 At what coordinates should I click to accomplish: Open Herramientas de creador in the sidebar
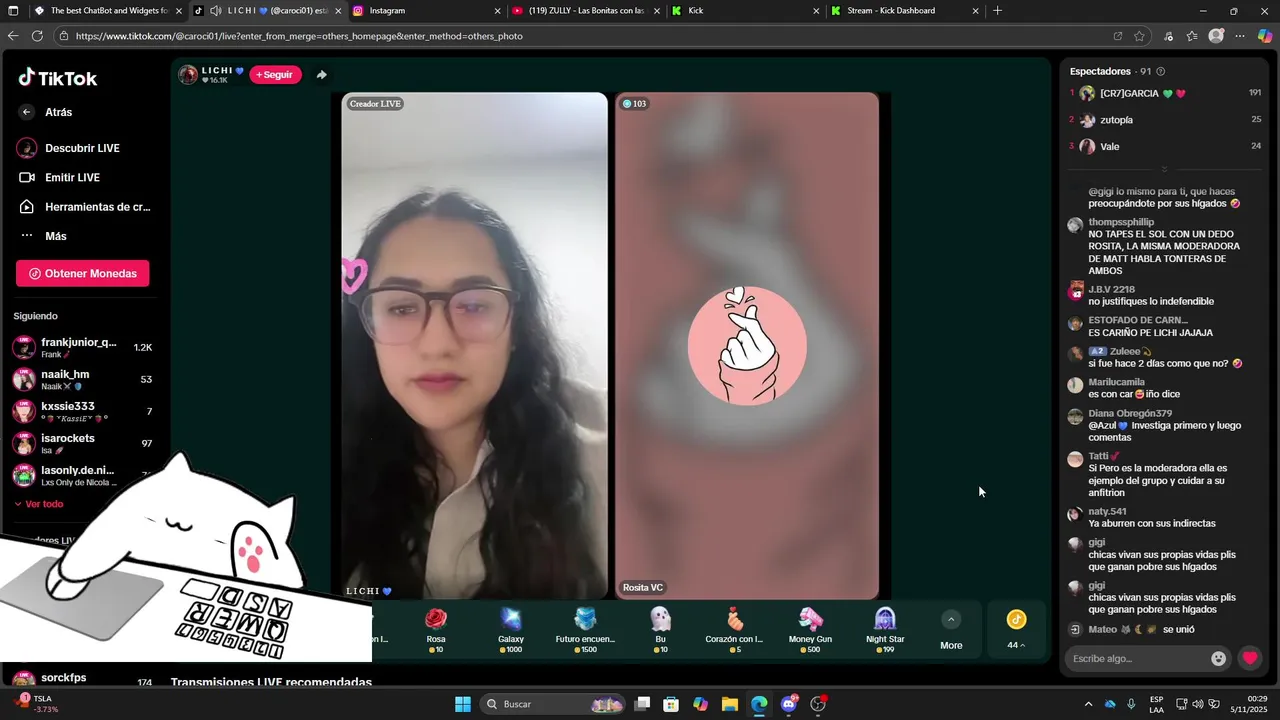[84, 207]
